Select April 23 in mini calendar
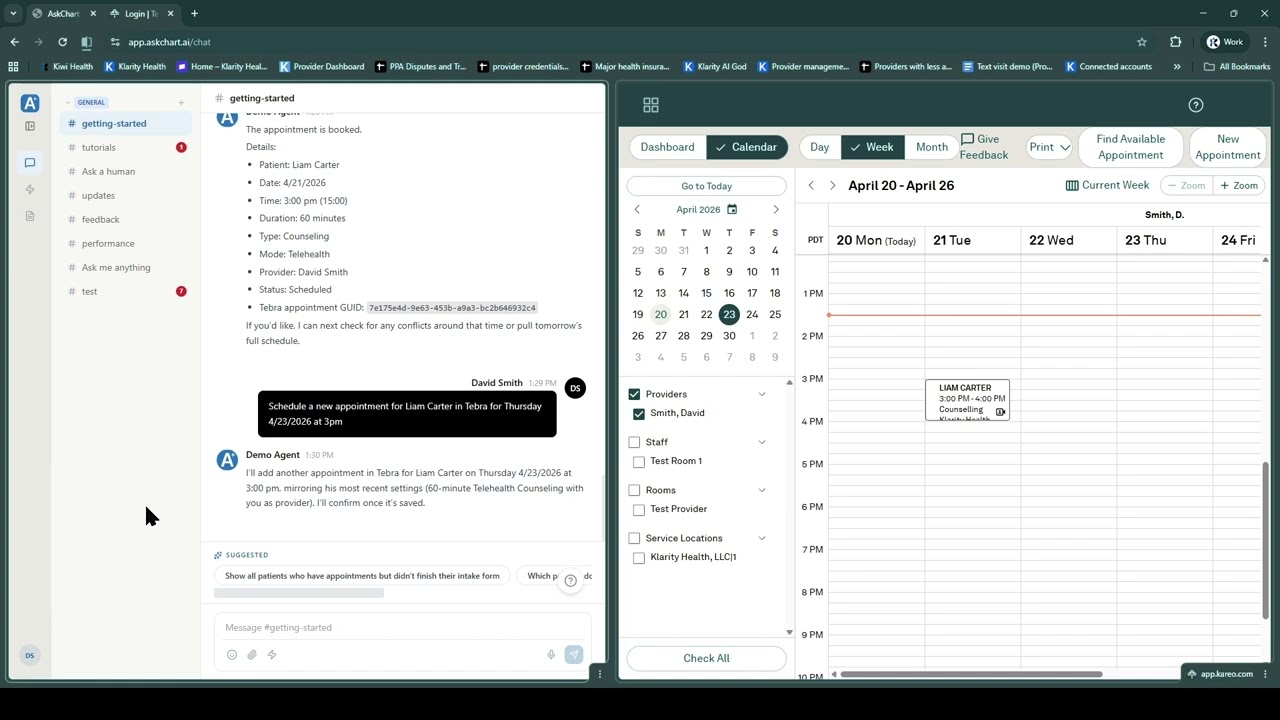This screenshot has height=720, width=1280. tap(729, 315)
